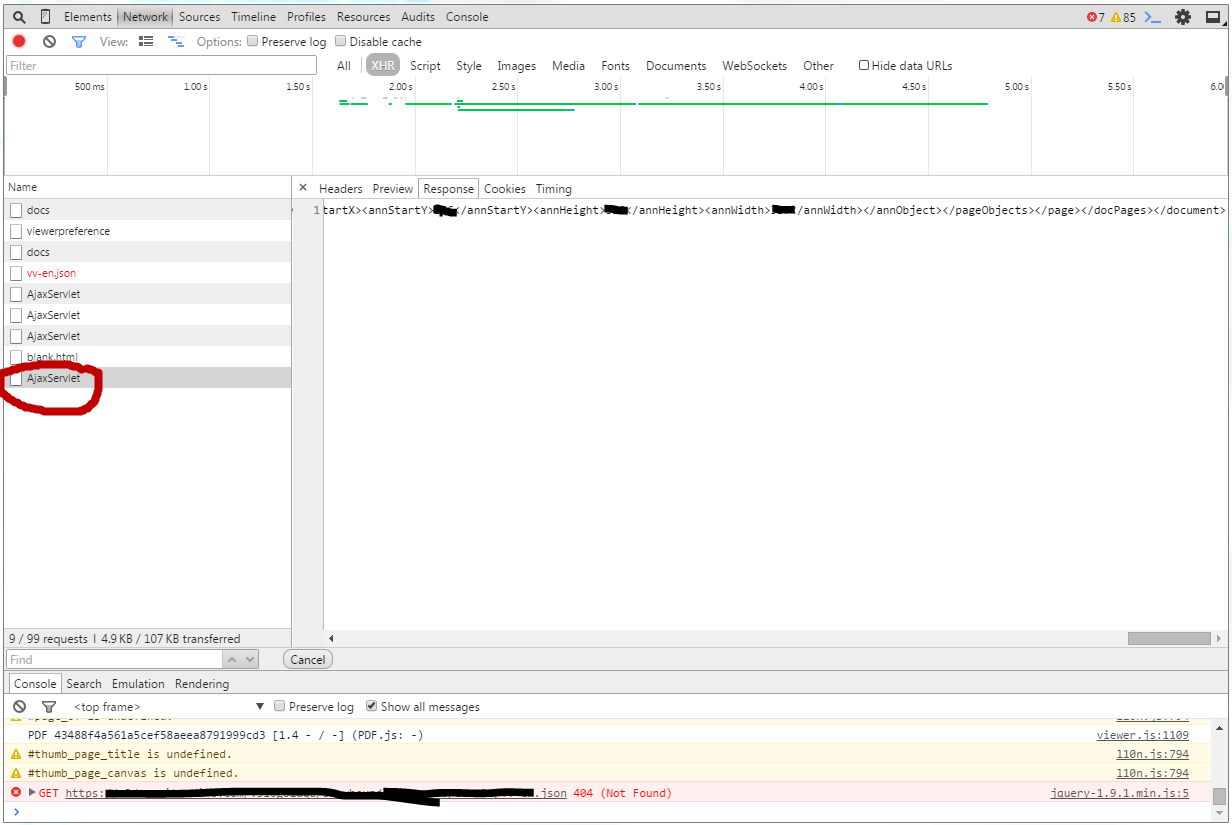This screenshot has height=825, width=1232.
Task: Open the jquery-1.9.1.min.js:5 source link
Action: point(1120,793)
